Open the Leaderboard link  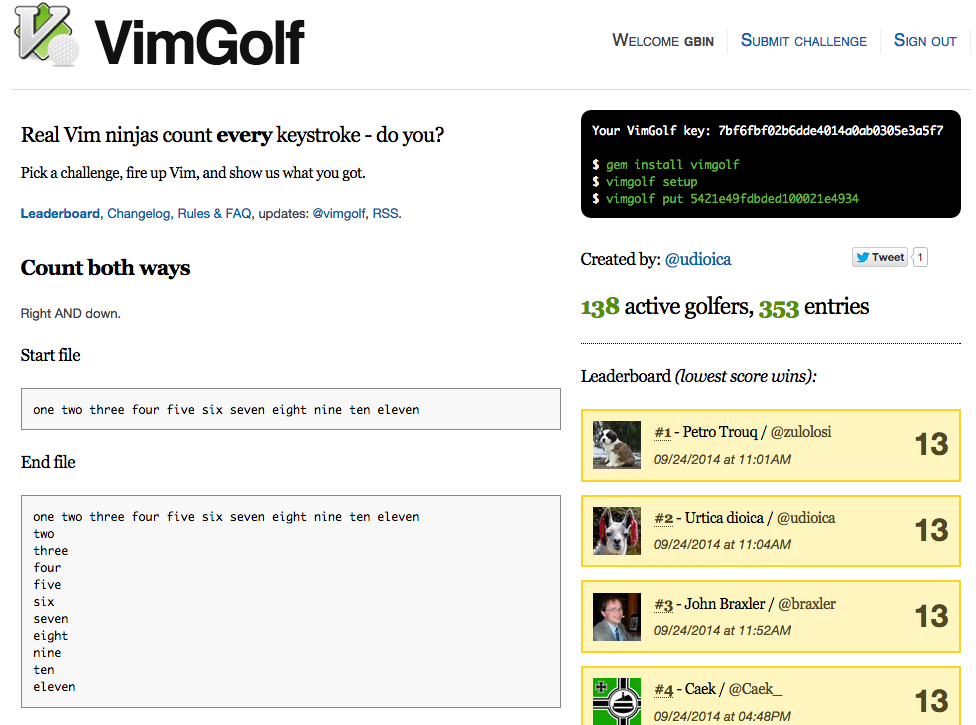(x=60, y=213)
